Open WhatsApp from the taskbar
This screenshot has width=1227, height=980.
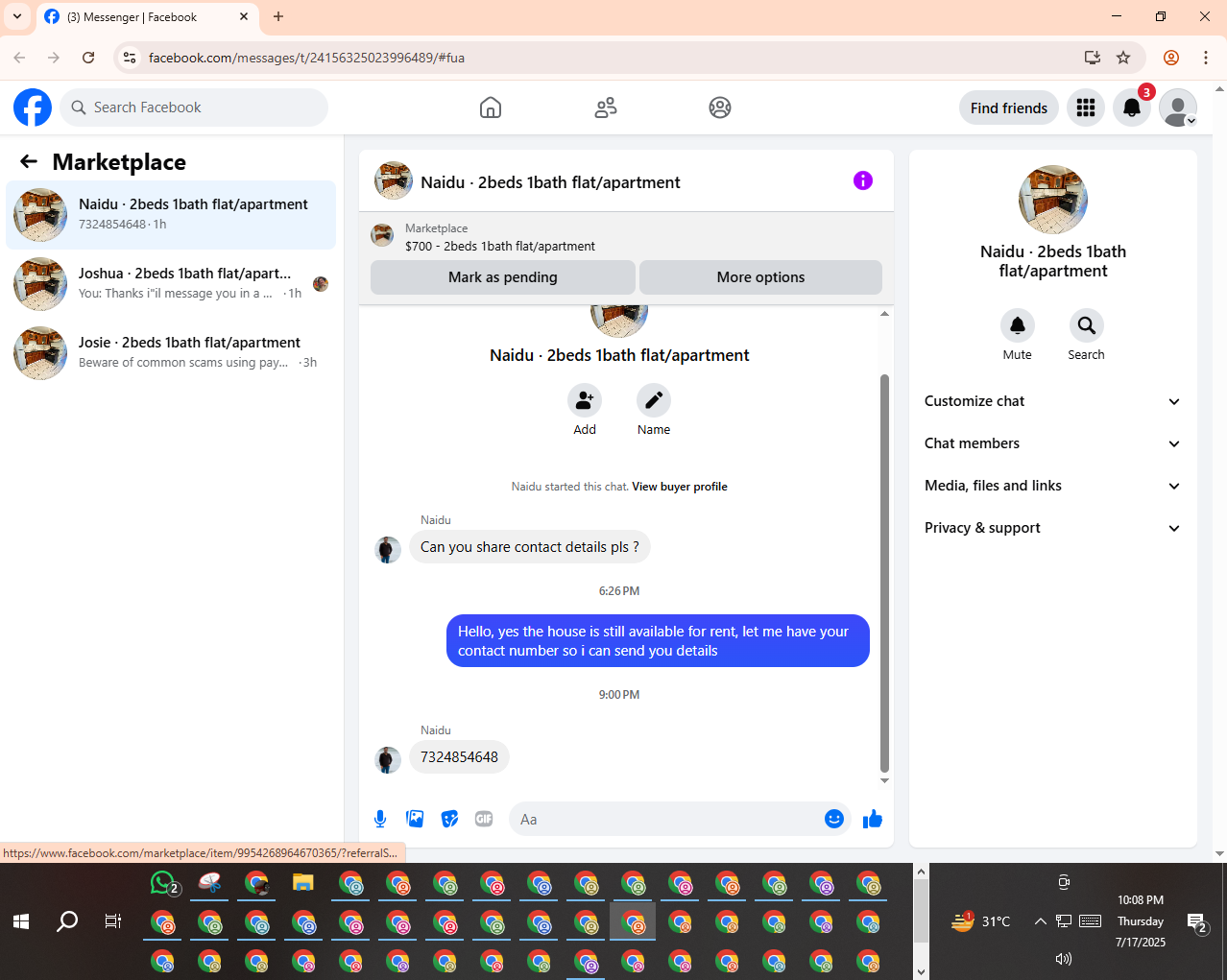tap(163, 882)
